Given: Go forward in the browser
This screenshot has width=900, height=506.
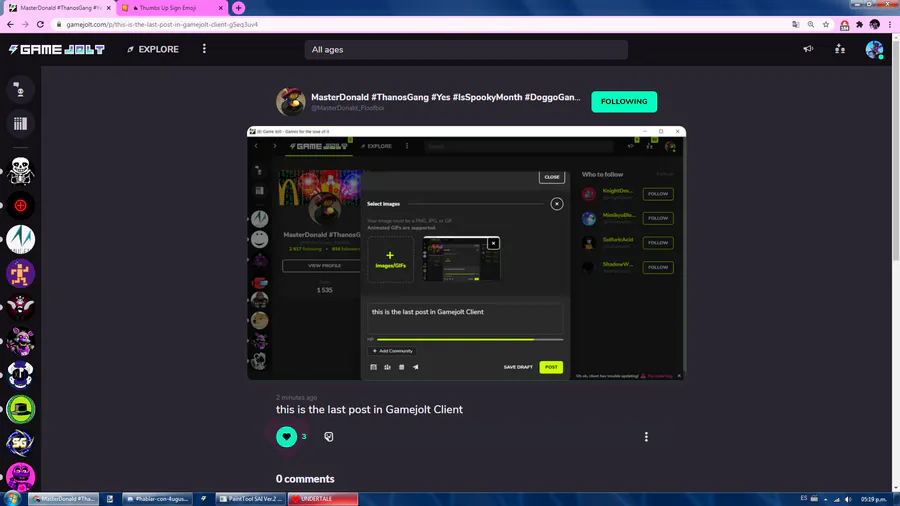Looking at the screenshot, I should click(x=25, y=25).
